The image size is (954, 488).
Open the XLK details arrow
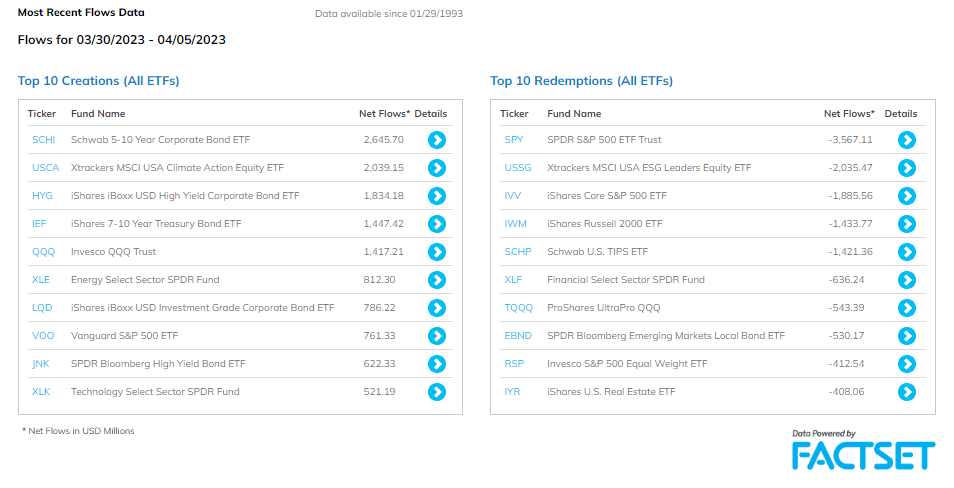437,392
